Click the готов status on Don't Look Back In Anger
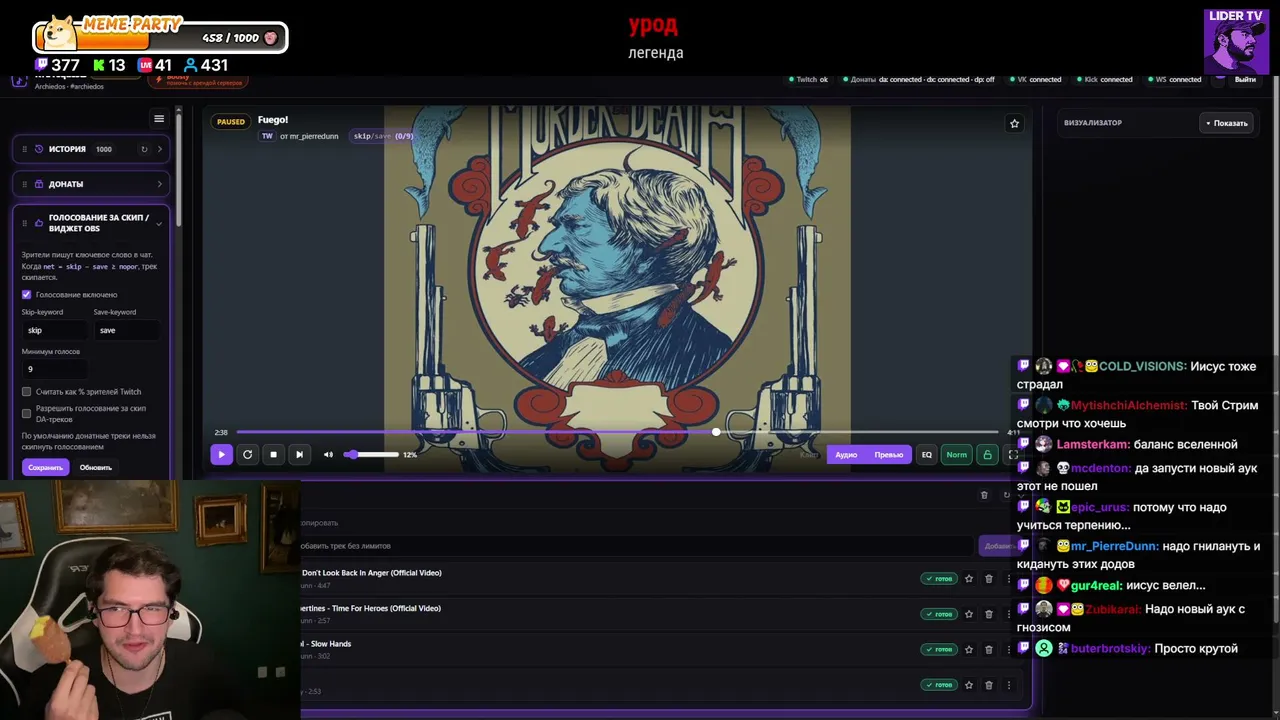Viewport: 1280px width, 720px height. pos(939,579)
